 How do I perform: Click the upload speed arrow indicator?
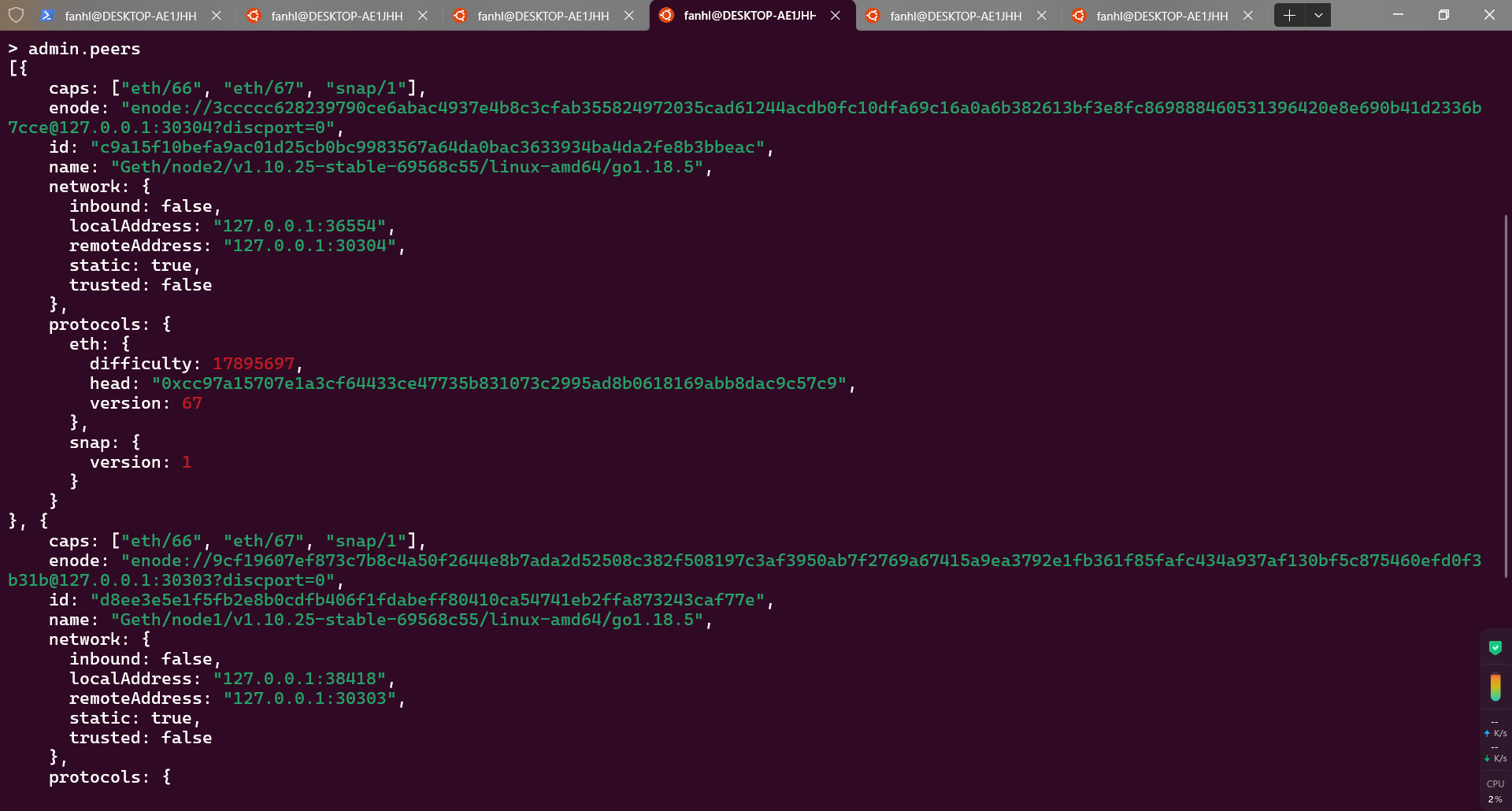coord(1487,733)
